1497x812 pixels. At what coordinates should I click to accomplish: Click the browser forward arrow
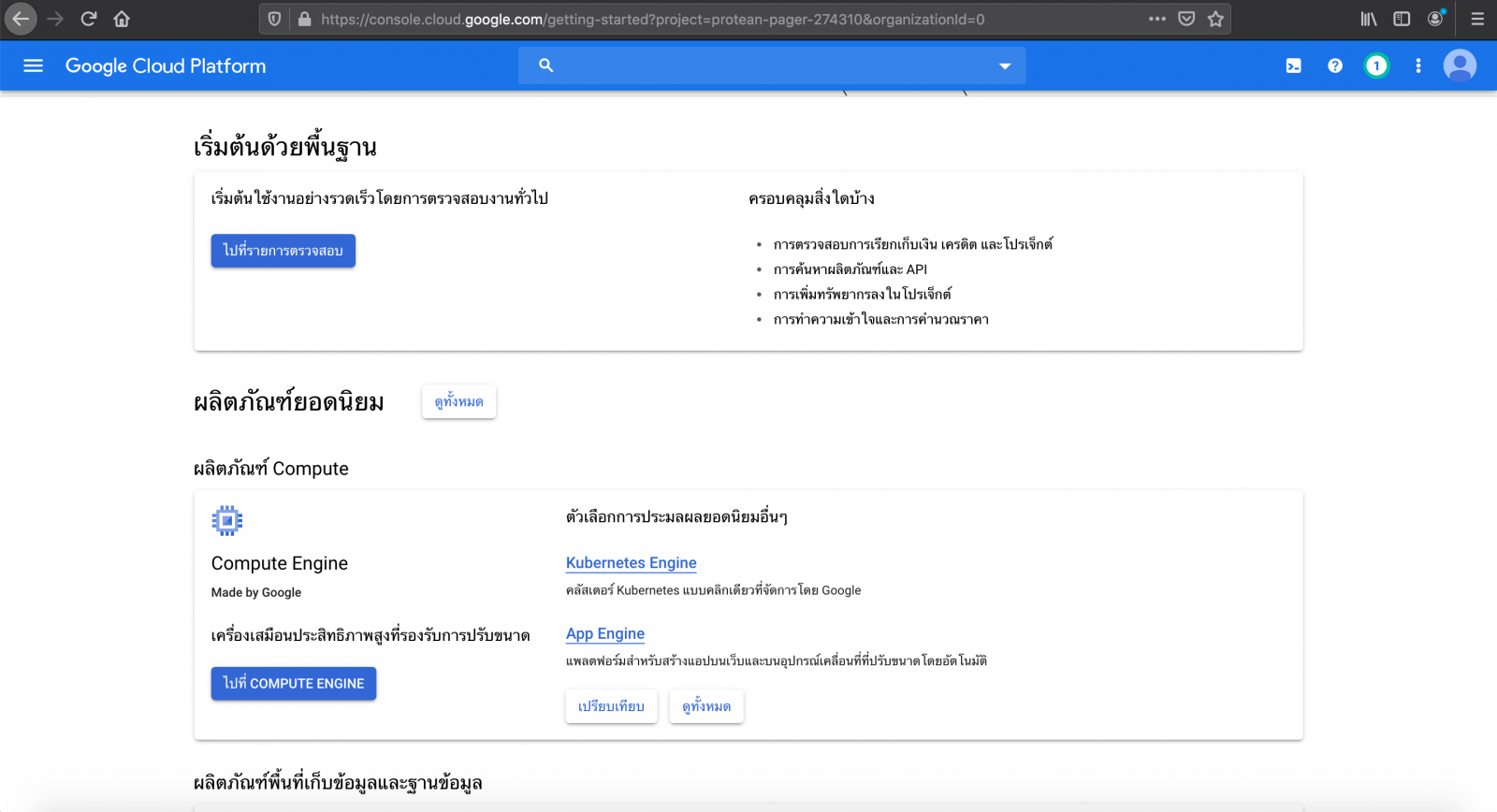pos(55,19)
